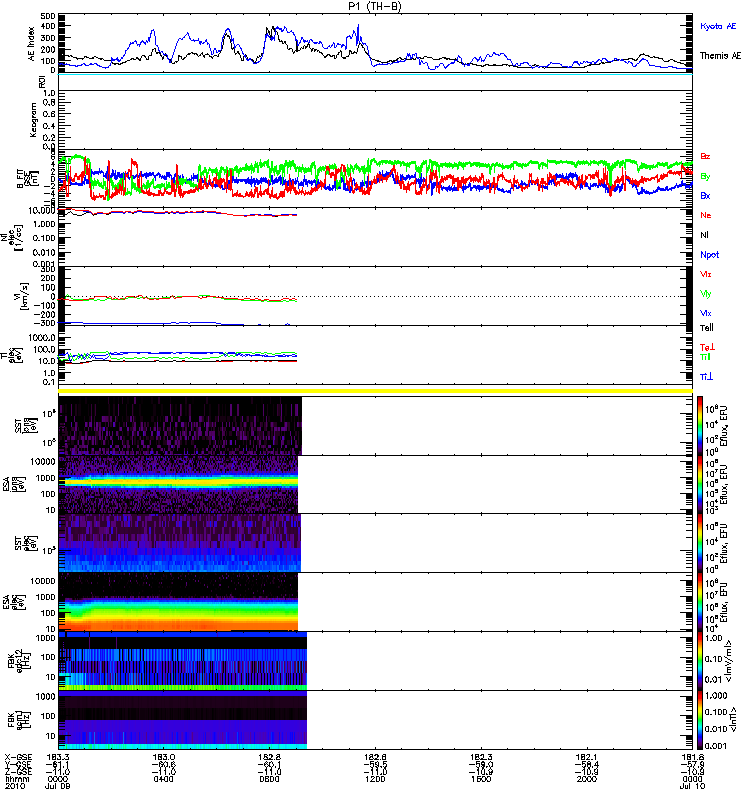Click the ESA elec Eflux color bar
The width and height of the screenshot is (750, 800).
tap(700, 602)
